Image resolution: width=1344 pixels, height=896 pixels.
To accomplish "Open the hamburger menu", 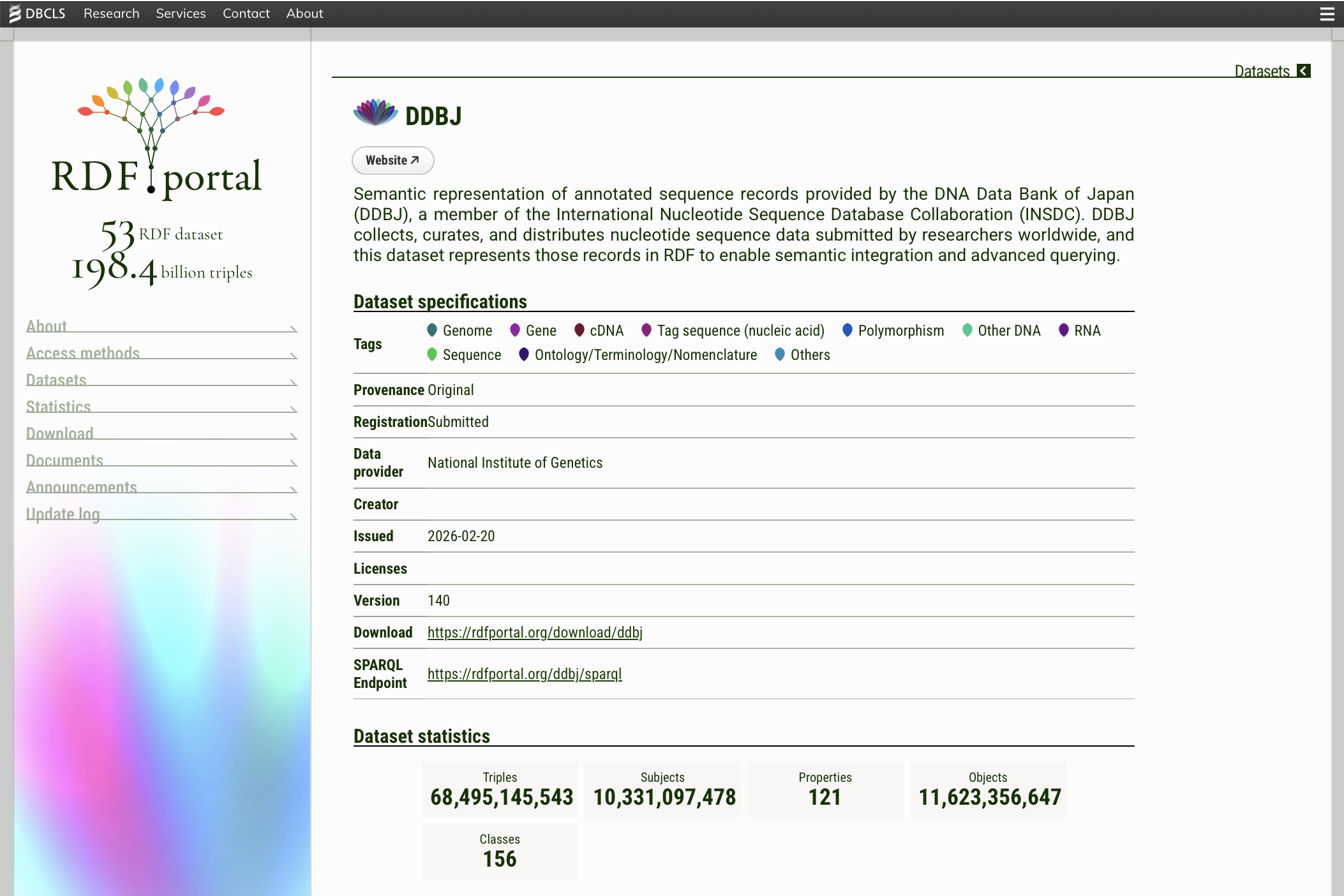I will pos(1327,13).
